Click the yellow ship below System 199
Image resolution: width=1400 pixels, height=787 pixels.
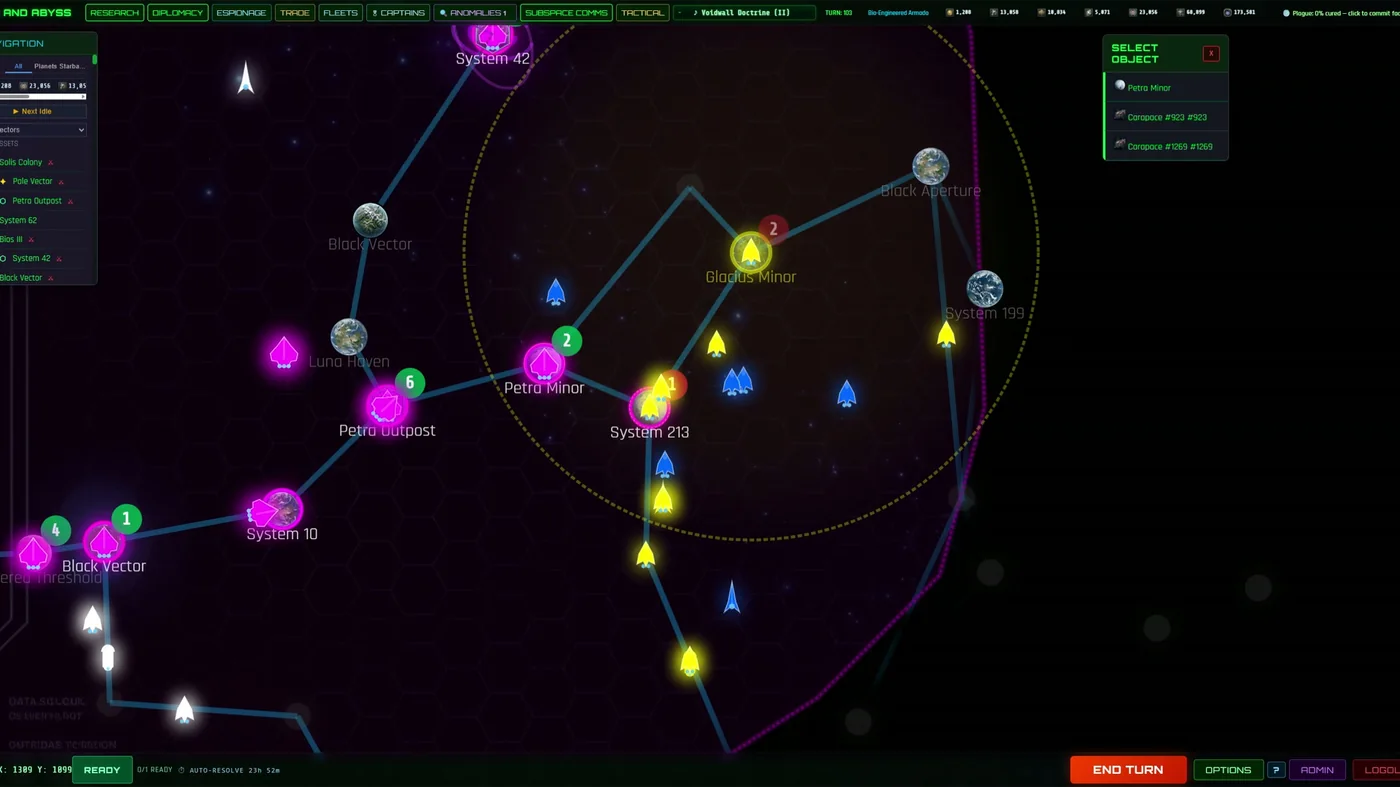click(x=946, y=334)
